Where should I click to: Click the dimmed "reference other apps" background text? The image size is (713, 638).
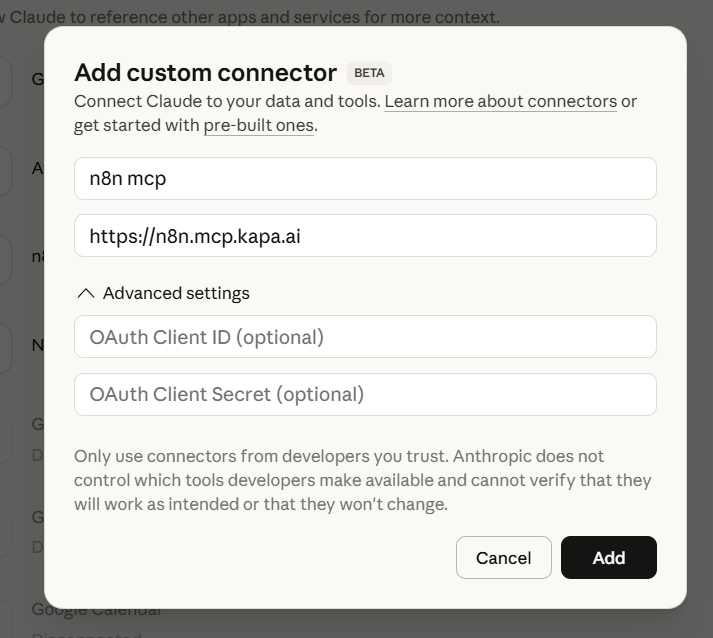[x=300, y=17]
